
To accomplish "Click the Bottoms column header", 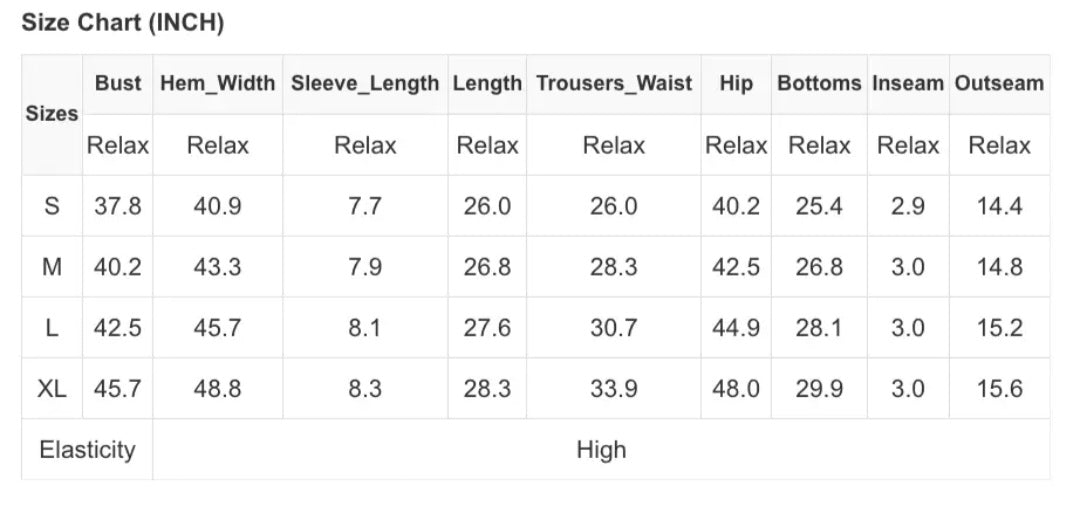I will 819,84.
